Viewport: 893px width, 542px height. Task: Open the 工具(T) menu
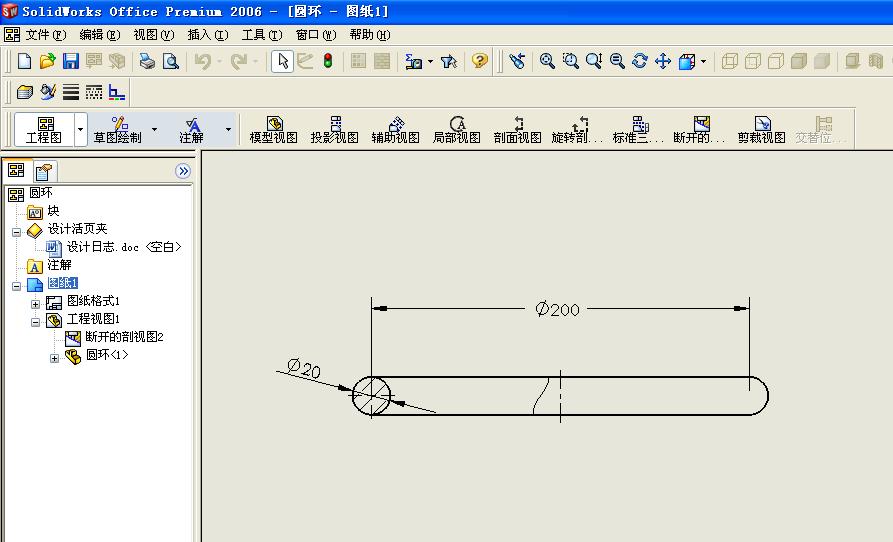click(262, 35)
